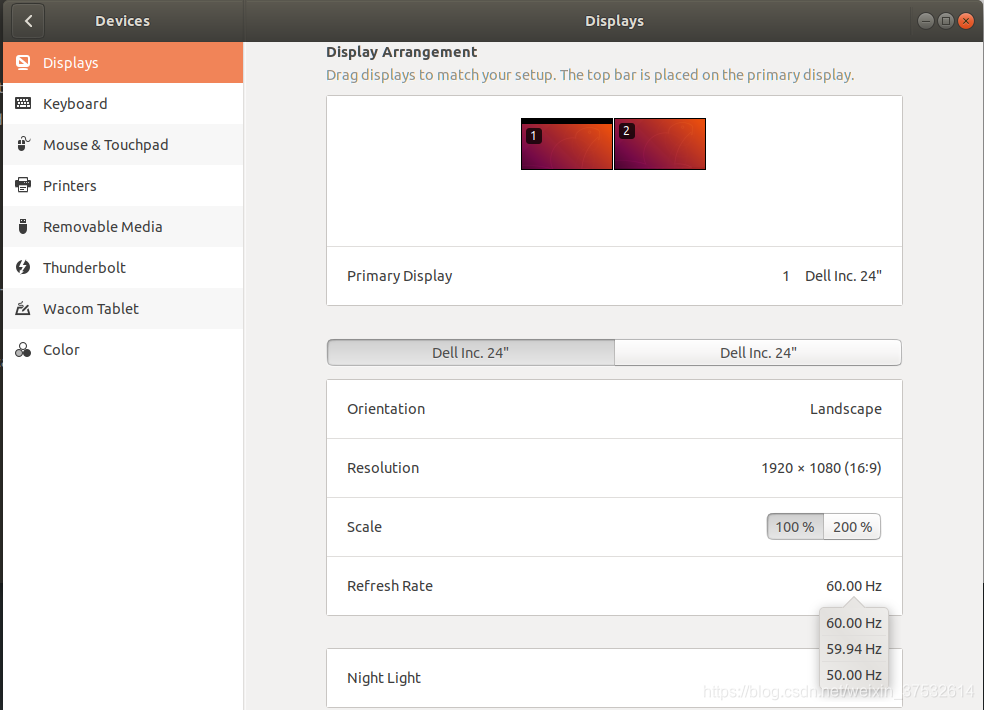The width and height of the screenshot is (984, 710).
Task: Click the Display Arrangement heading text
Action: (x=402, y=52)
